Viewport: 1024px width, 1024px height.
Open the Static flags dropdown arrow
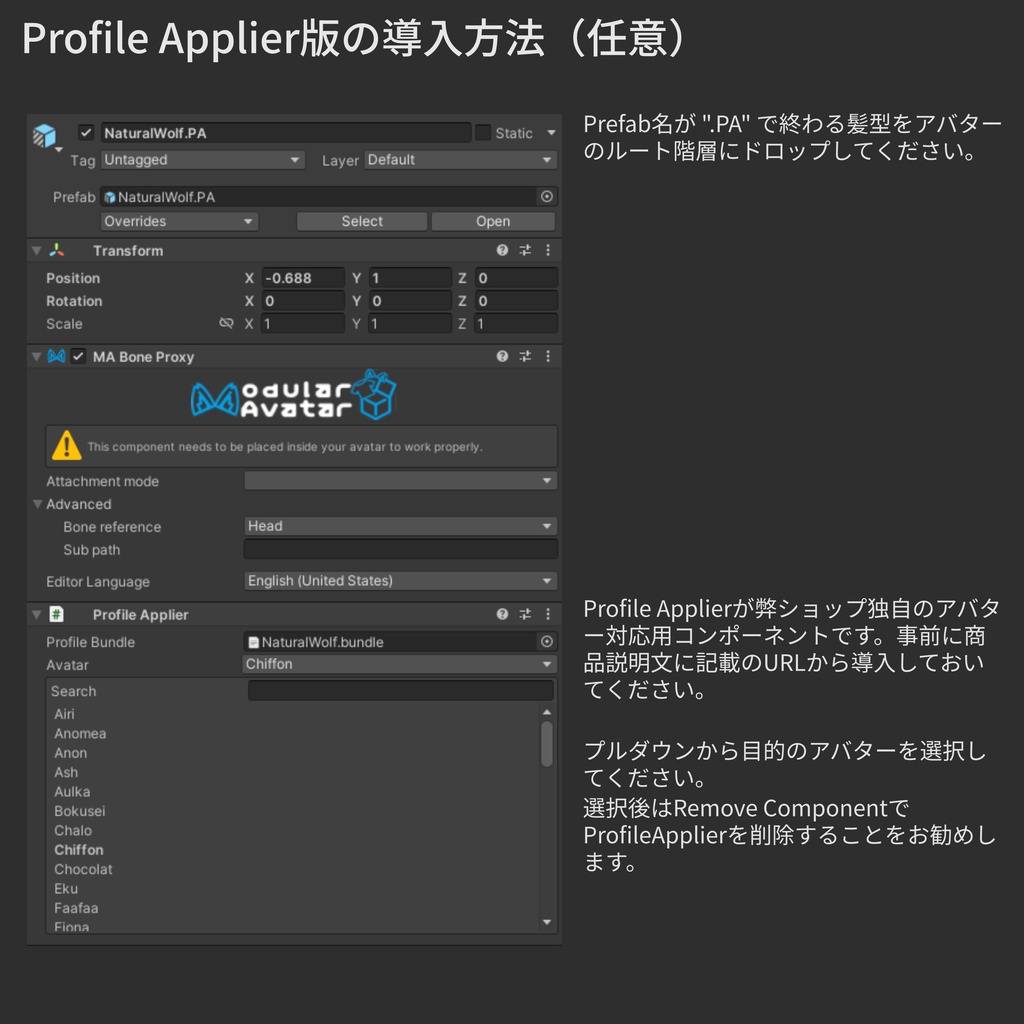[x=551, y=133]
